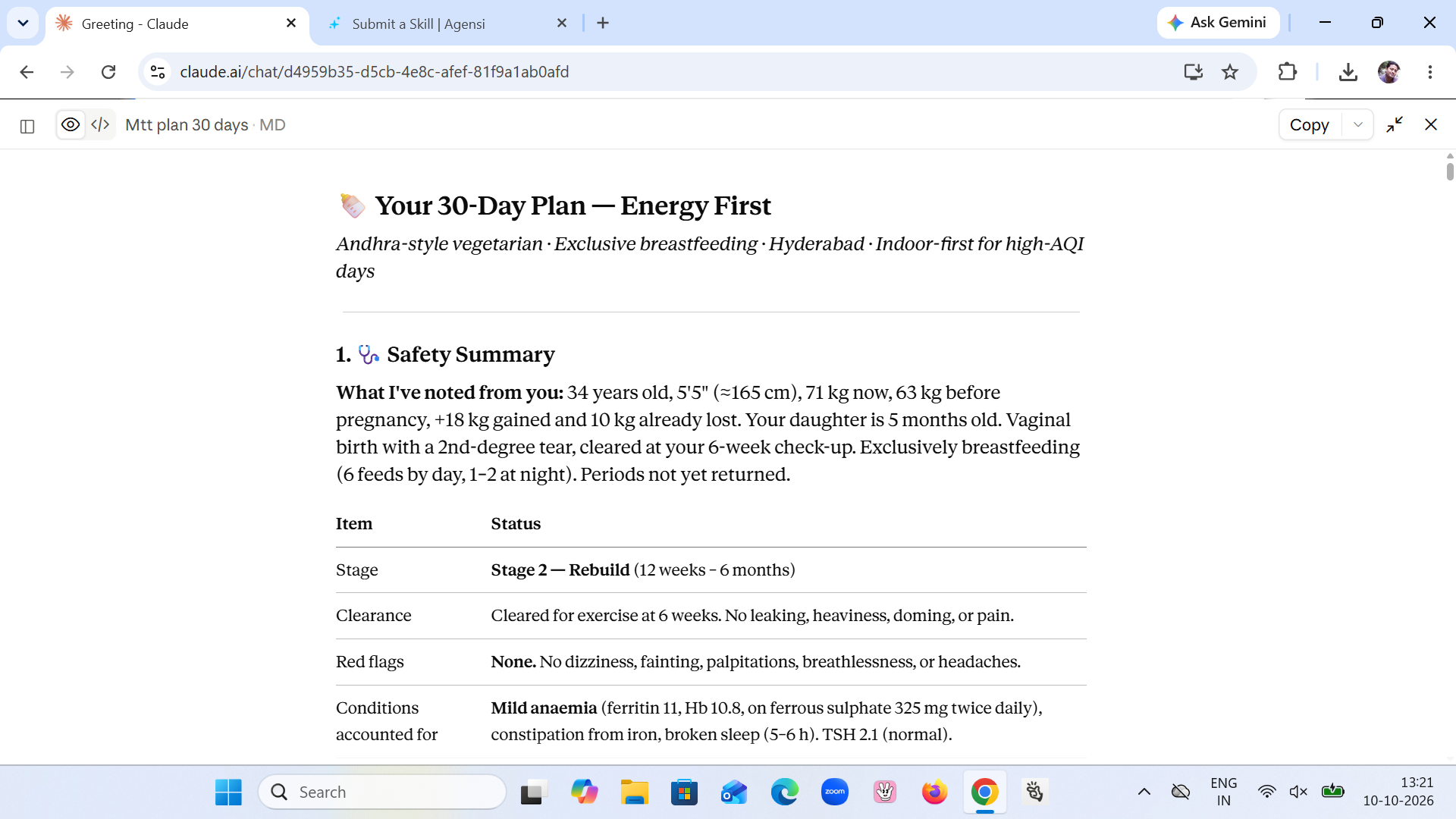Toggle the sidebar panel icon
The image size is (1456, 819).
tap(27, 126)
